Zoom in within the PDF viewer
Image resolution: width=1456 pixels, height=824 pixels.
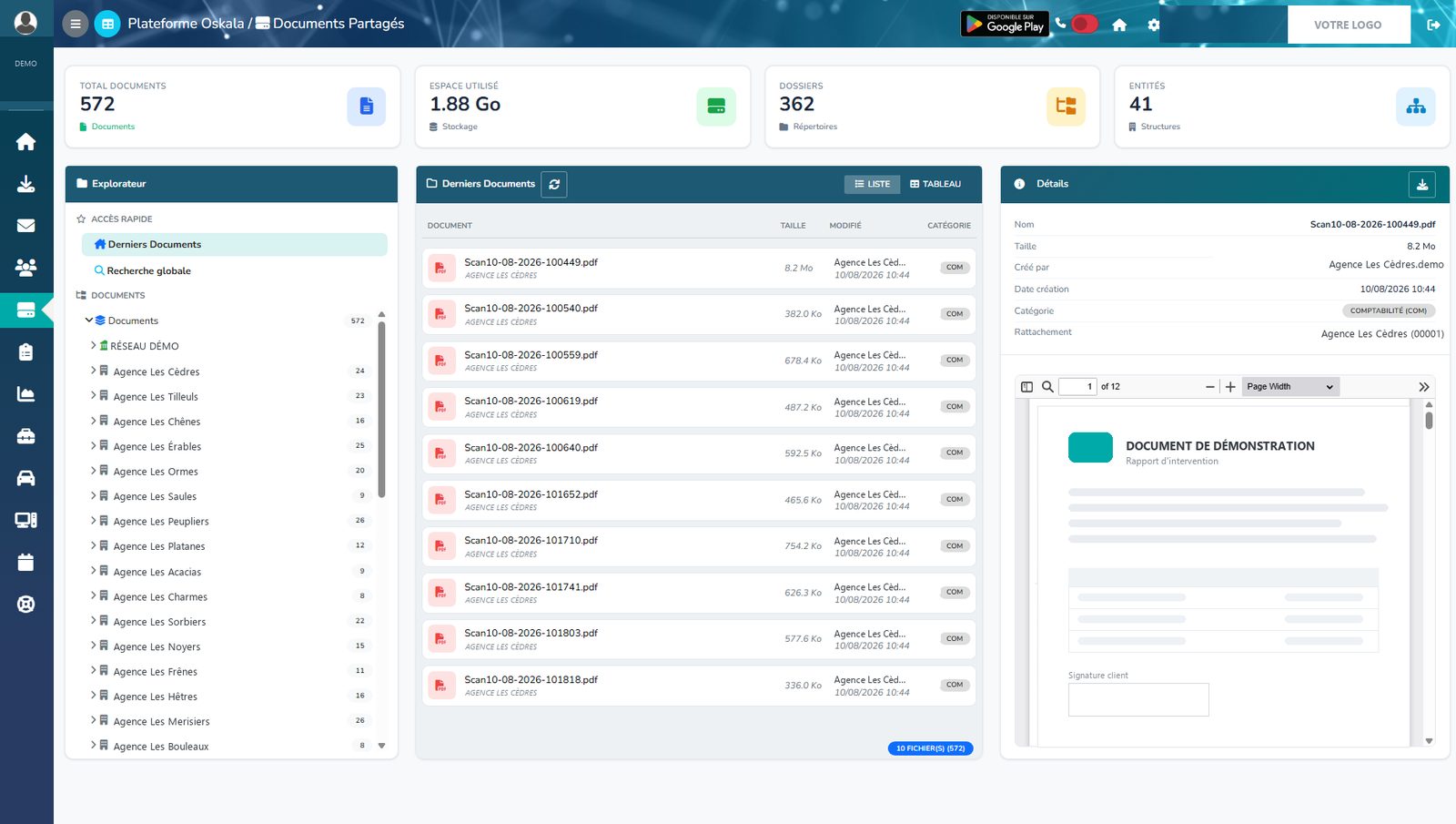tap(1230, 387)
